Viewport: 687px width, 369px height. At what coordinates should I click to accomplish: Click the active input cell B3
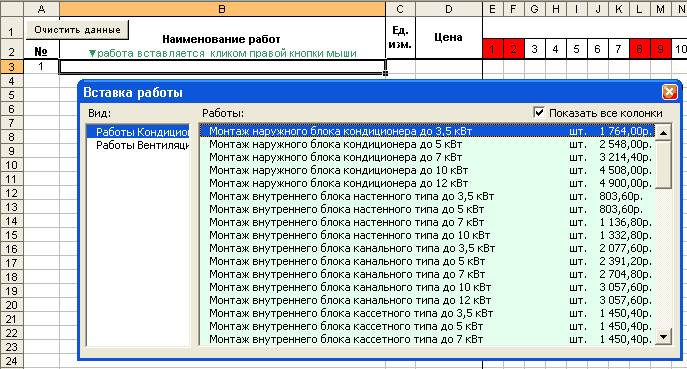tap(222, 67)
